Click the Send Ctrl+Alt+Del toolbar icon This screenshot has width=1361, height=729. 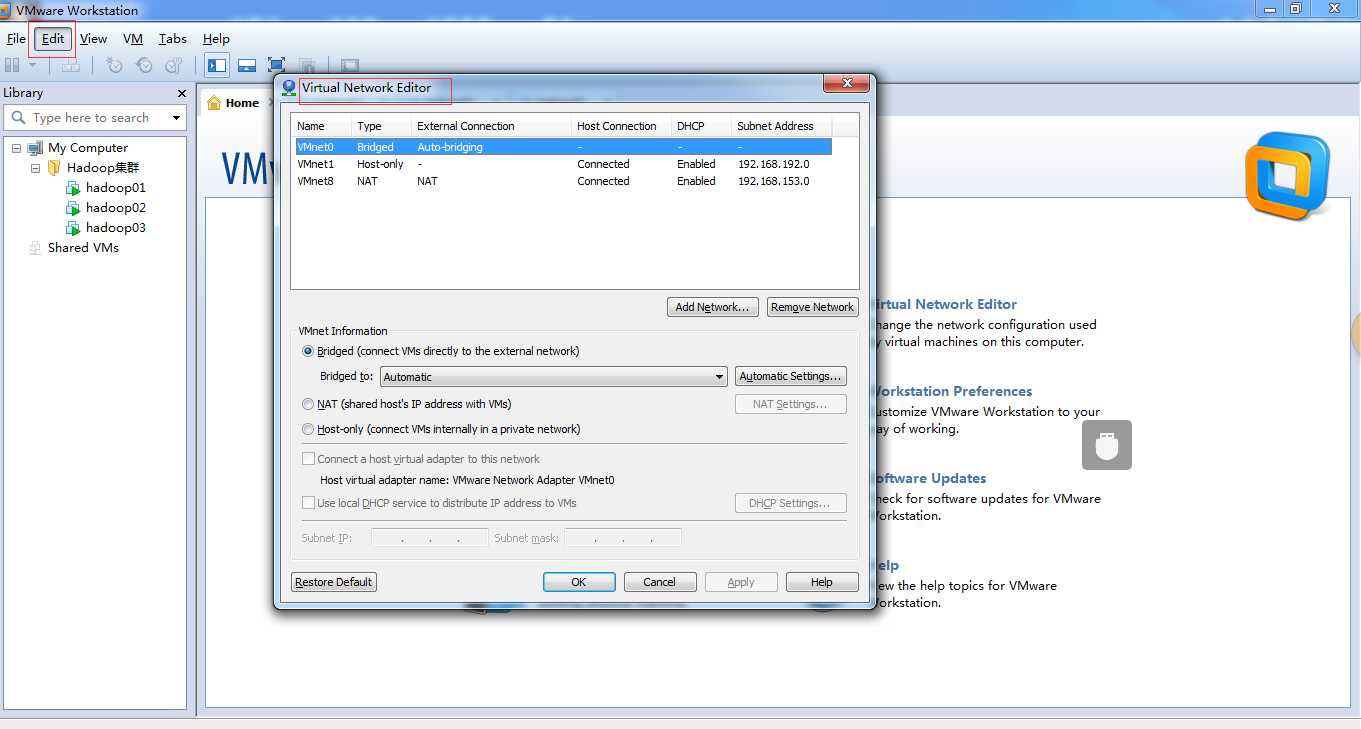[70, 65]
